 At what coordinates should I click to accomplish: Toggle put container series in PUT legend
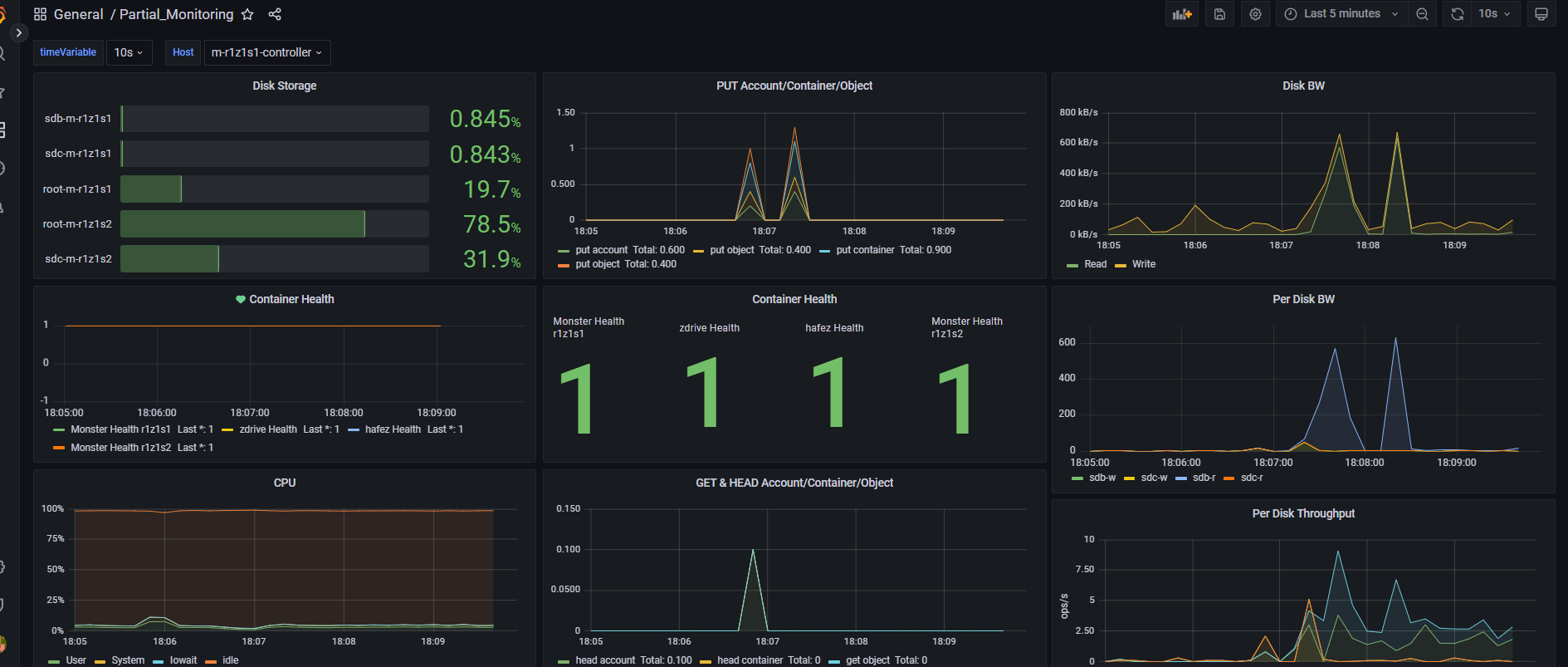tap(865, 250)
